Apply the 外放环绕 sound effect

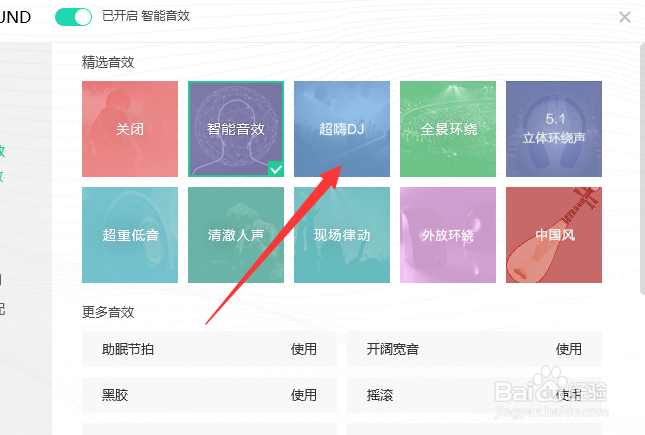448,235
